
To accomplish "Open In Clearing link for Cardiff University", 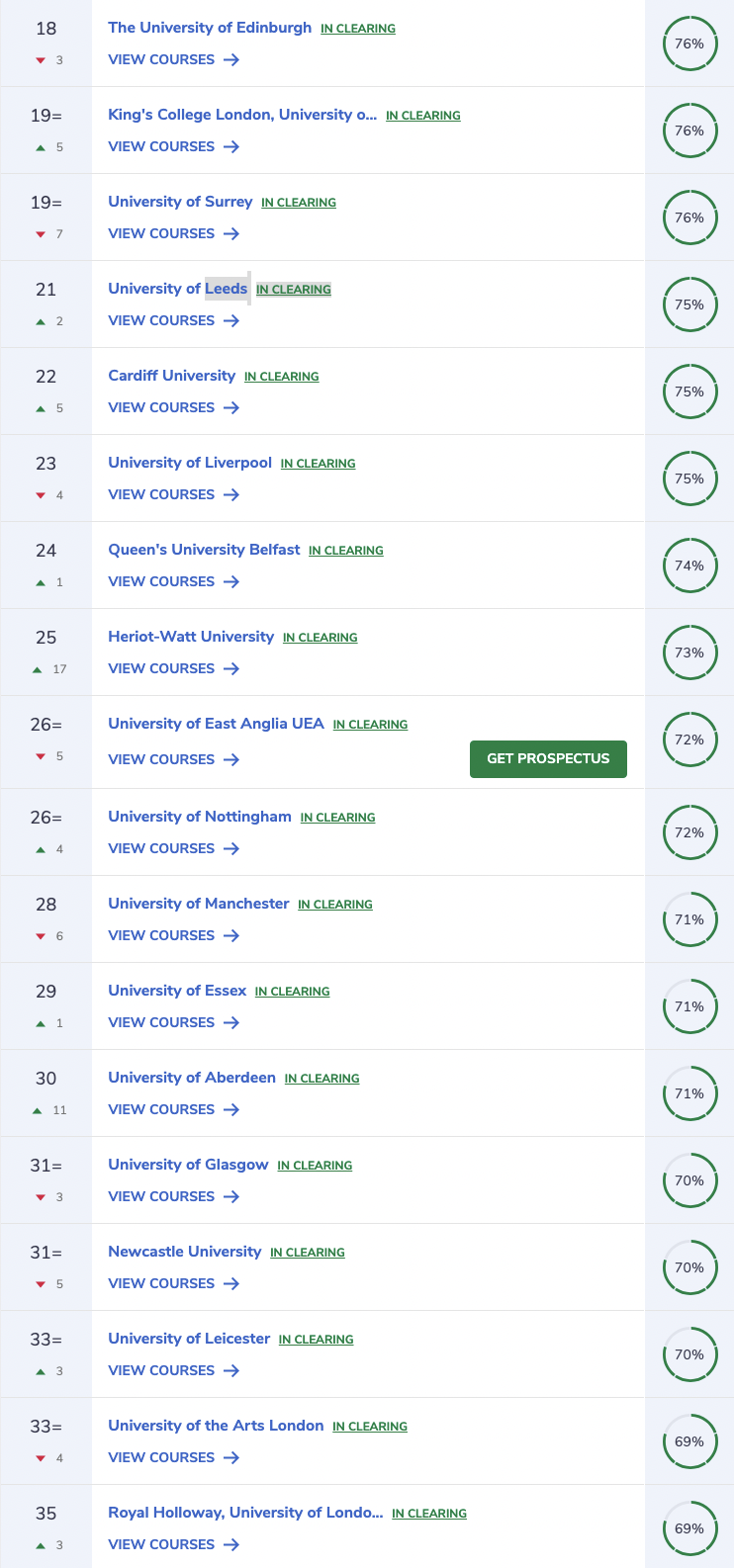I will pos(282,377).
